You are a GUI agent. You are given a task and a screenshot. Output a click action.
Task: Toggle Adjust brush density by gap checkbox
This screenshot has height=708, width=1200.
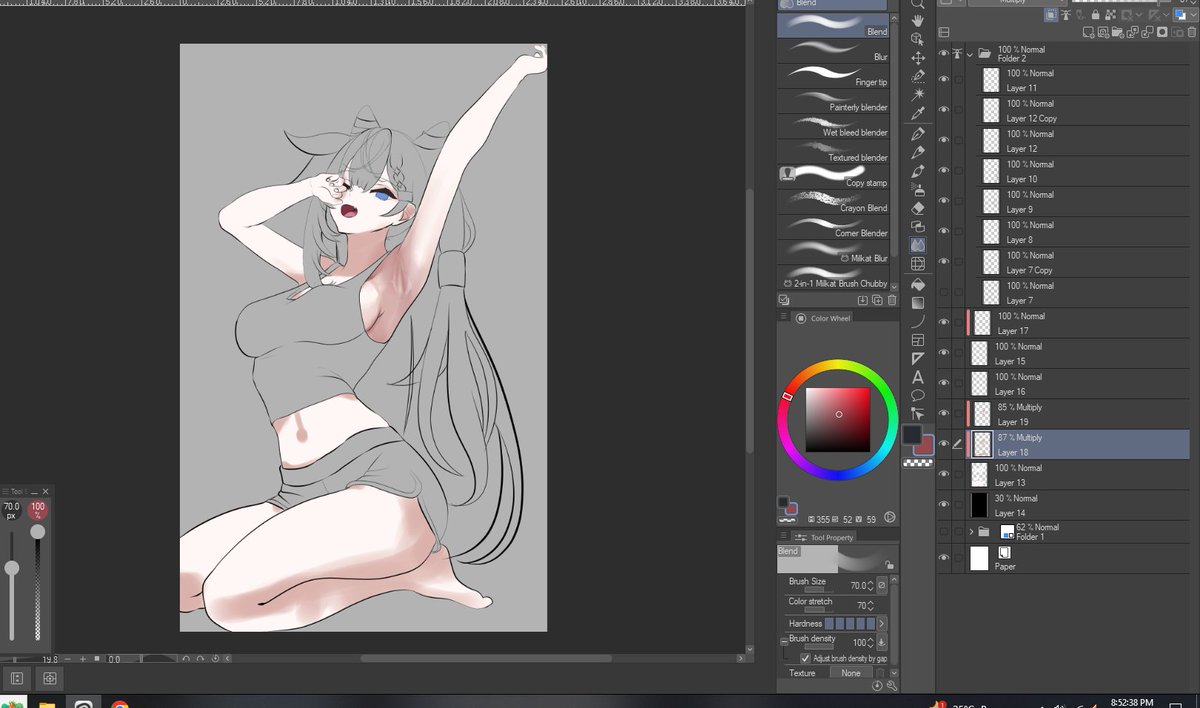(805, 659)
